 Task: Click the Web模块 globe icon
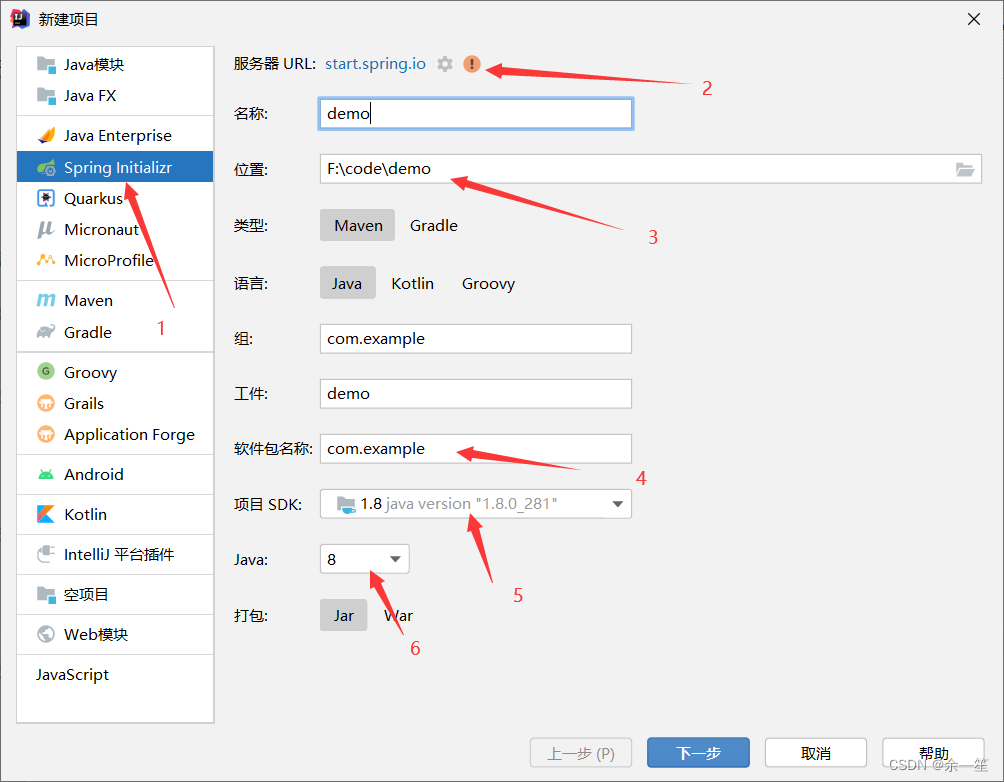click(46, 634)
